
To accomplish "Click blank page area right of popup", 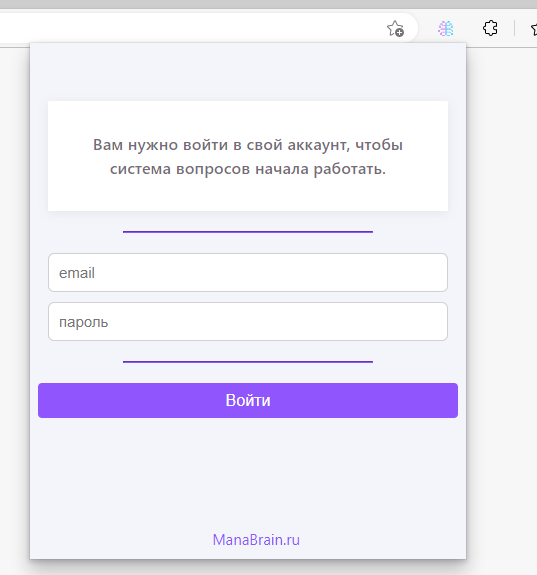I will click(503, 293).
